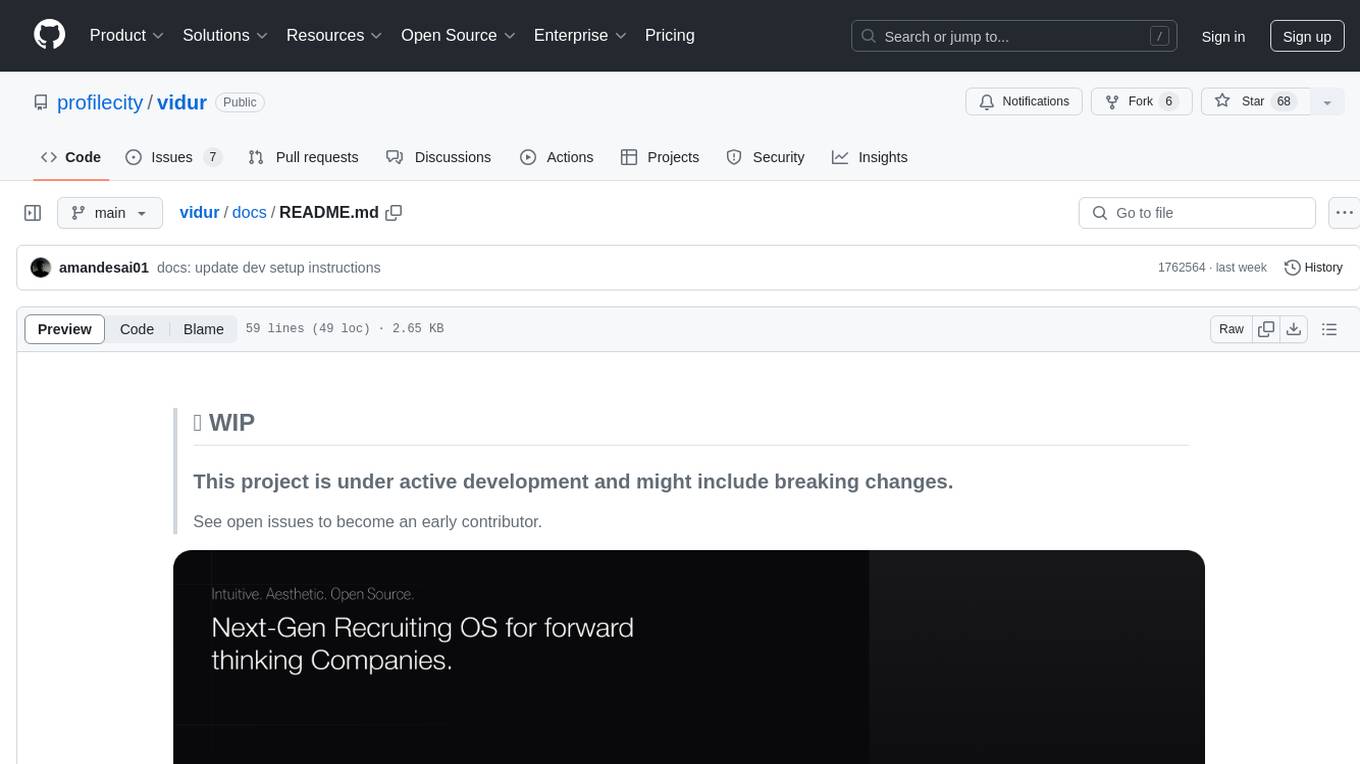Open the document outline
Image resolution: width=1360 pixels, height=764 pixels.
1329,329
